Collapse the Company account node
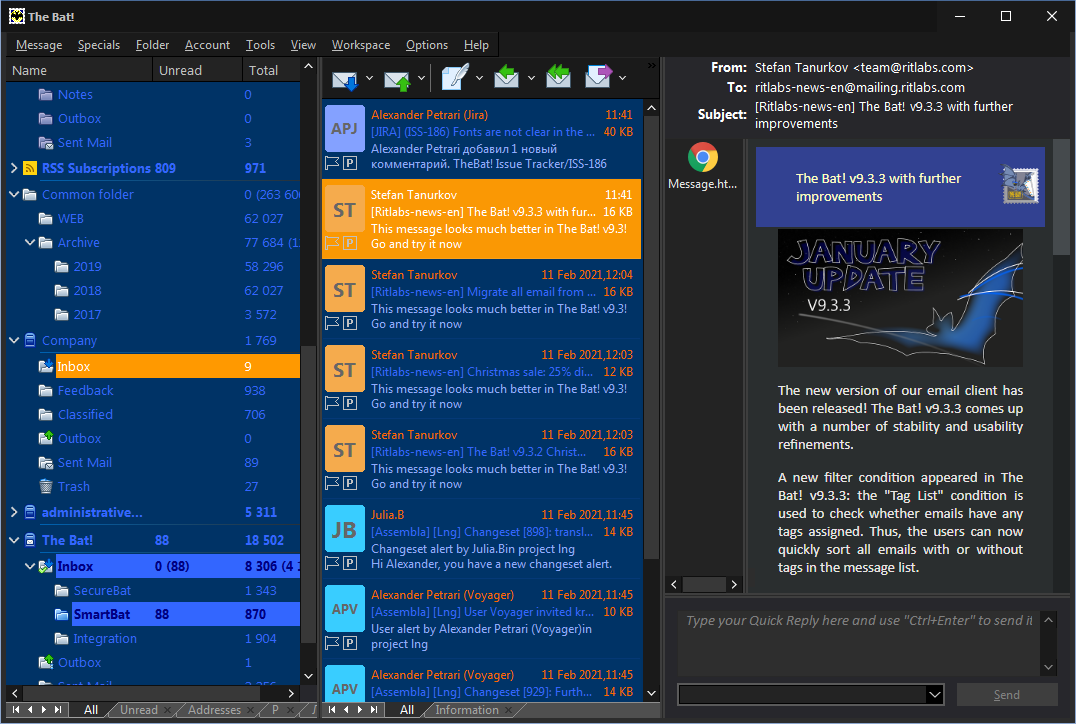Image resolution: width=1076 pixels, height=724 pixels. [x=14, y=340]
